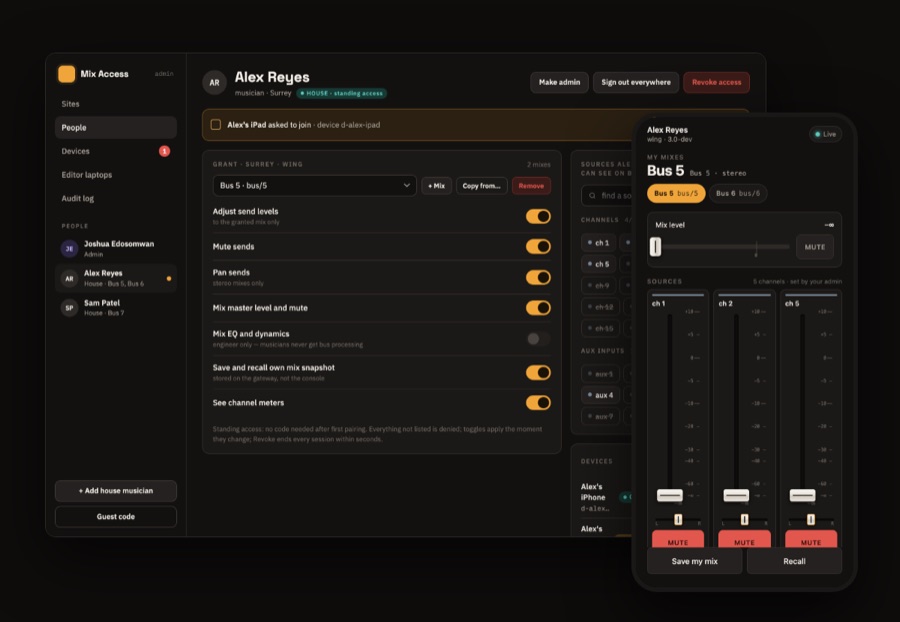Toggle the aux 7 source chip
900x622 pixels.
600,416
